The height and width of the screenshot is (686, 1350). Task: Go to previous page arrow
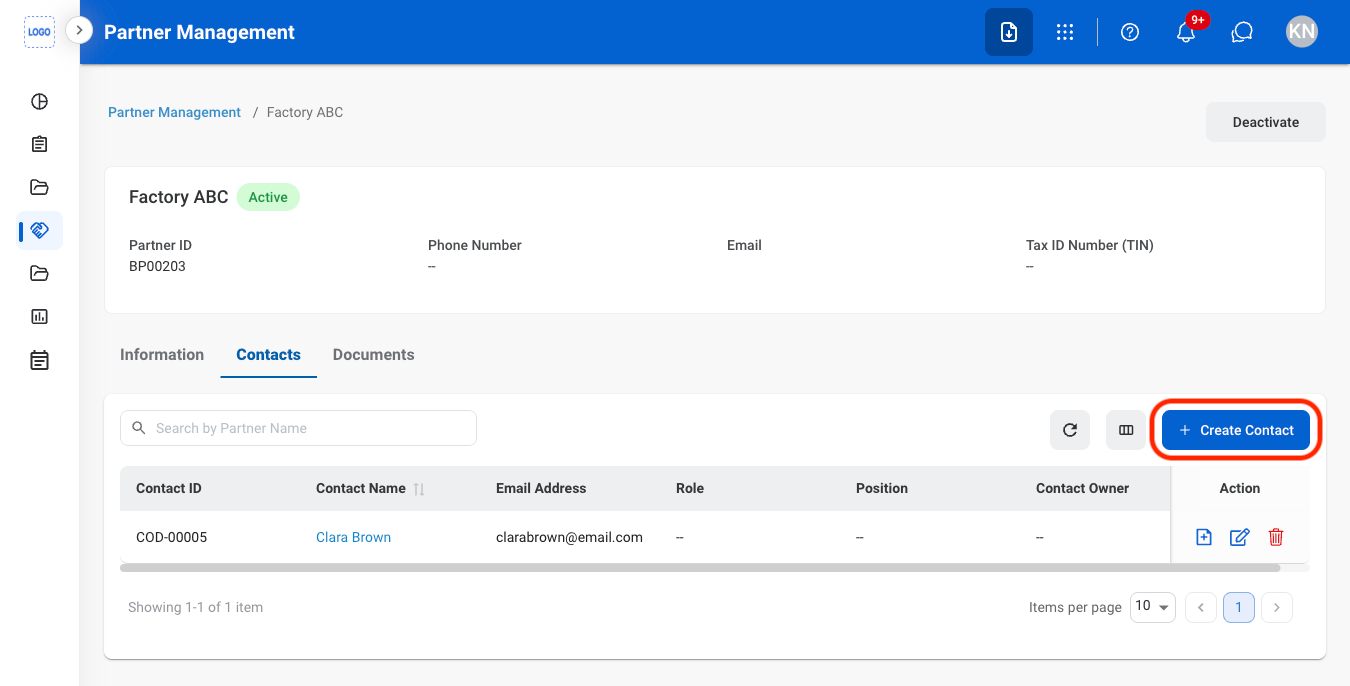tap(1201, 607)
